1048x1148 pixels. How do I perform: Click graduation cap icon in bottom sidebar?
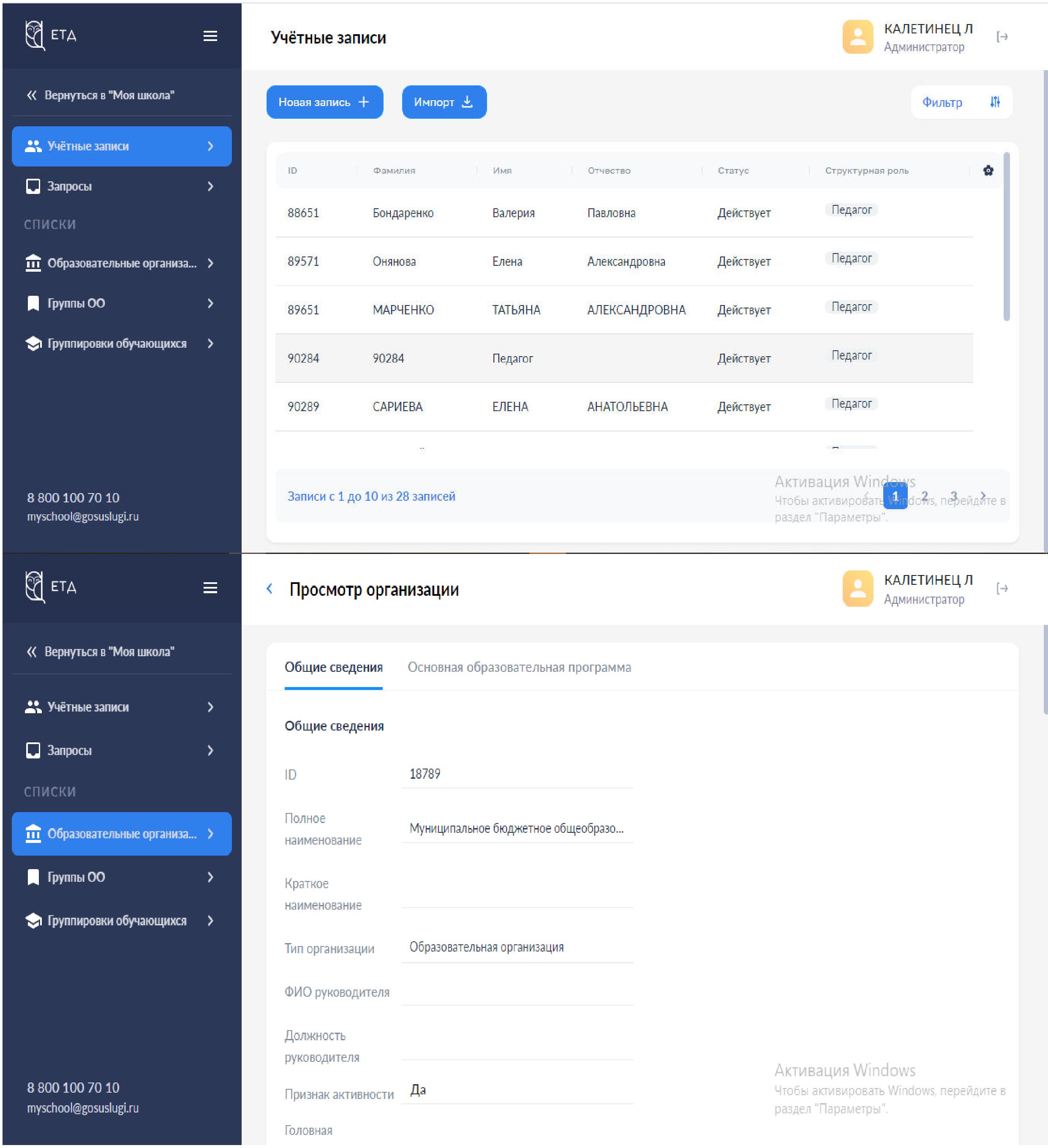tap(33, 920)
